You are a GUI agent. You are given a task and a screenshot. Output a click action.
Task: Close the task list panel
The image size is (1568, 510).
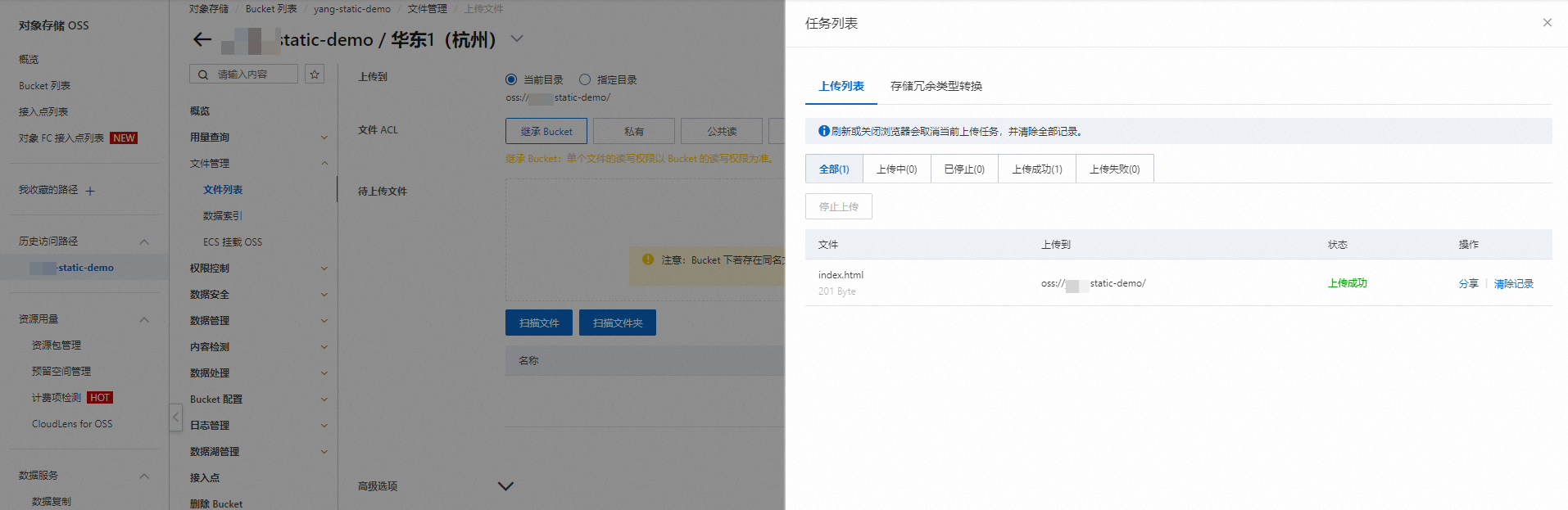pyautogui.click(x=1547, y=23)
